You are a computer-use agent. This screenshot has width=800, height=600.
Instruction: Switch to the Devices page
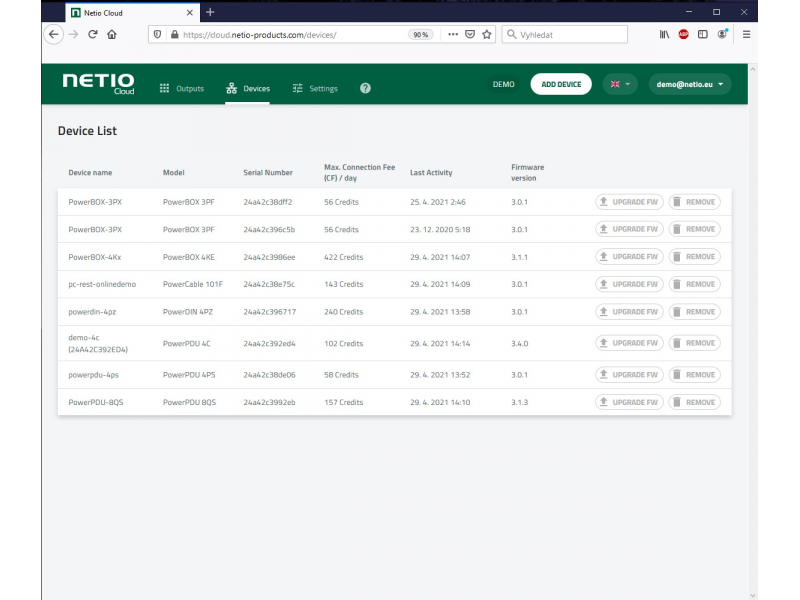(248, 88)
